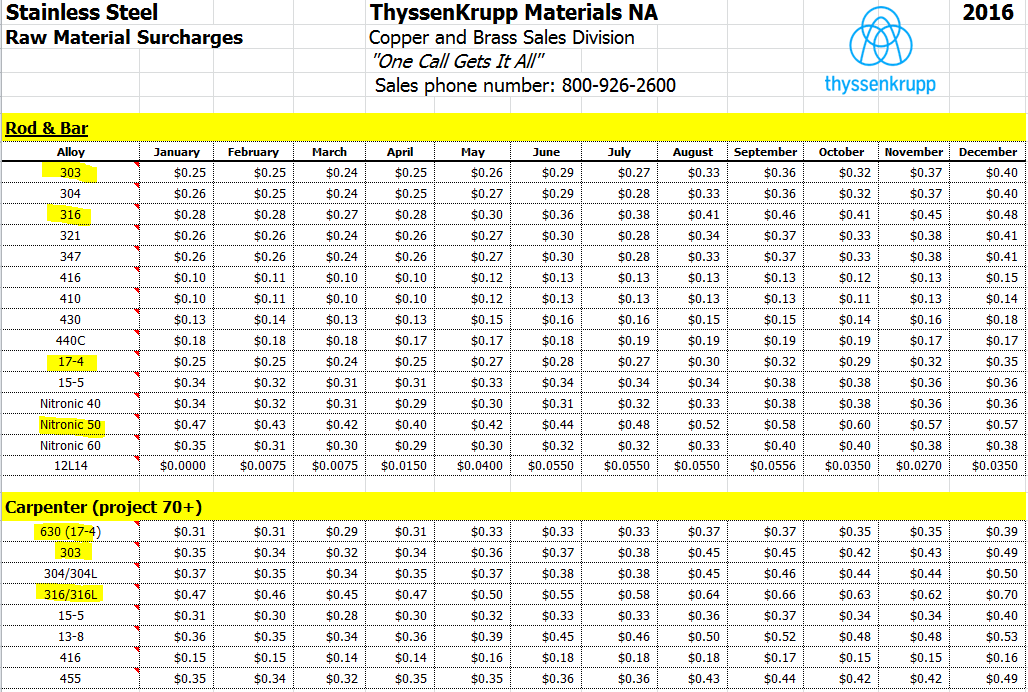Select the 'Nitronic 40' alloy cell

click(x=70, y=404)
